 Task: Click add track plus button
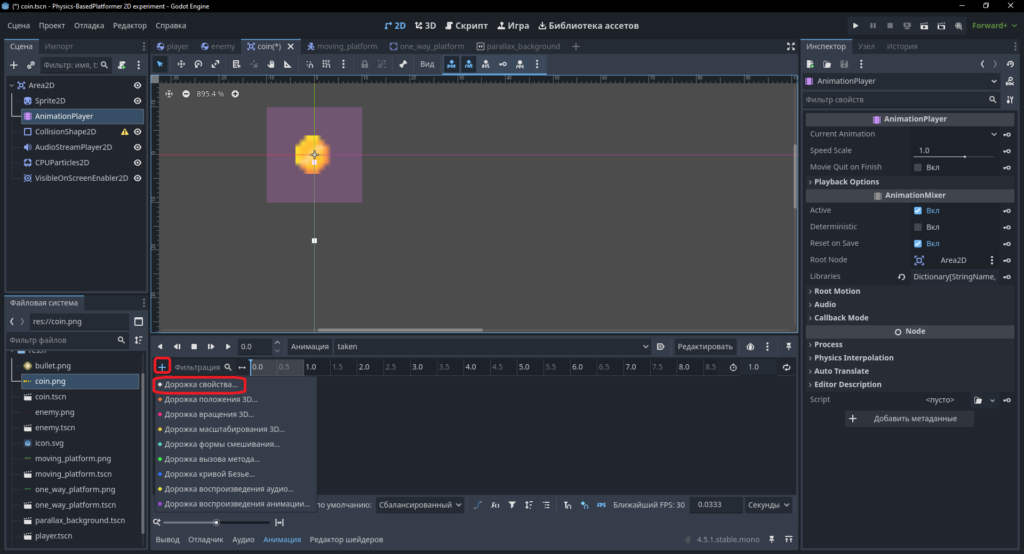tap(162, 367)
